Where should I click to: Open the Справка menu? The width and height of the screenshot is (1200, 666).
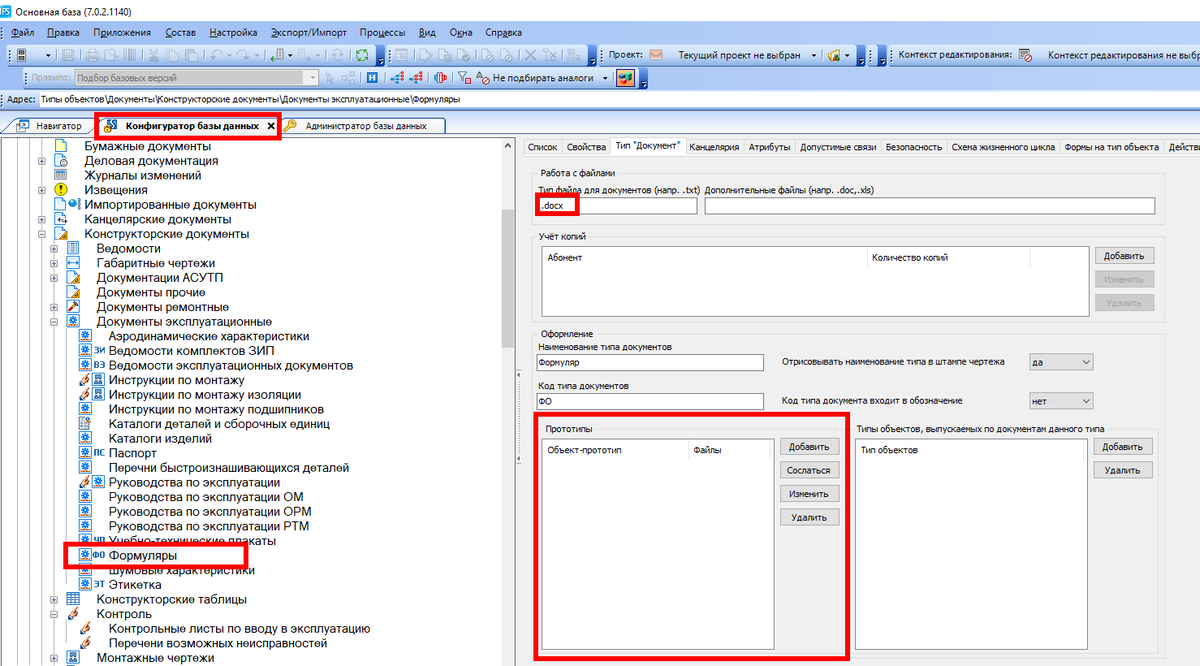point(503,32)
